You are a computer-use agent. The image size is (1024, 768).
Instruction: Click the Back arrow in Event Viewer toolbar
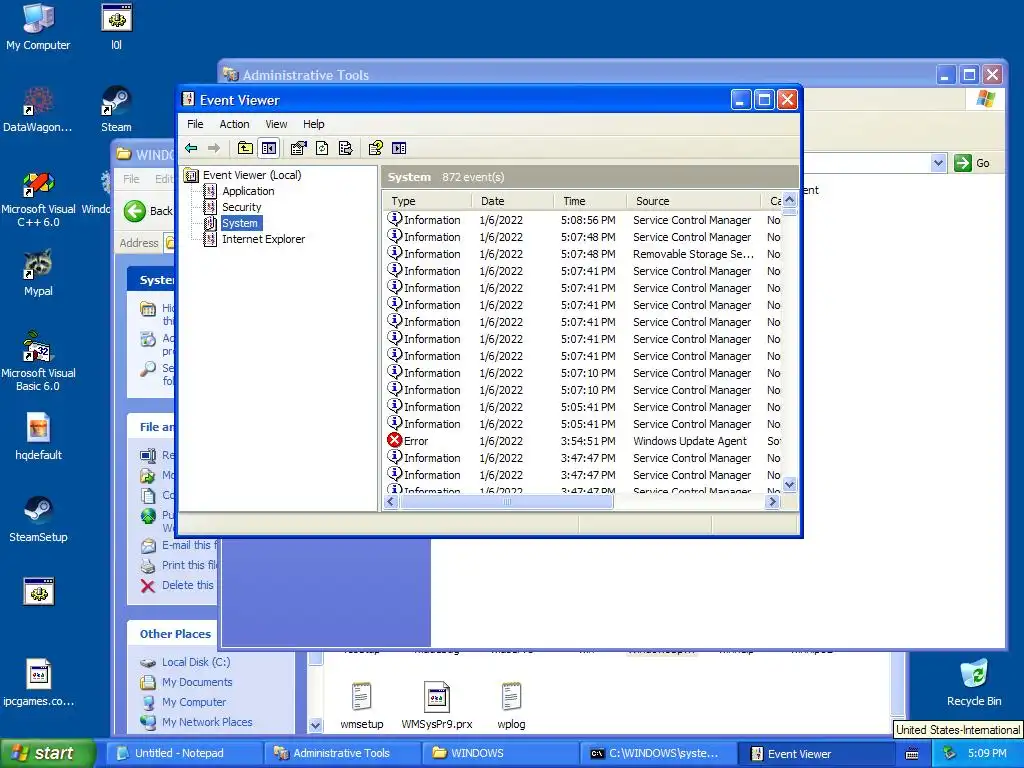(191, 148)
